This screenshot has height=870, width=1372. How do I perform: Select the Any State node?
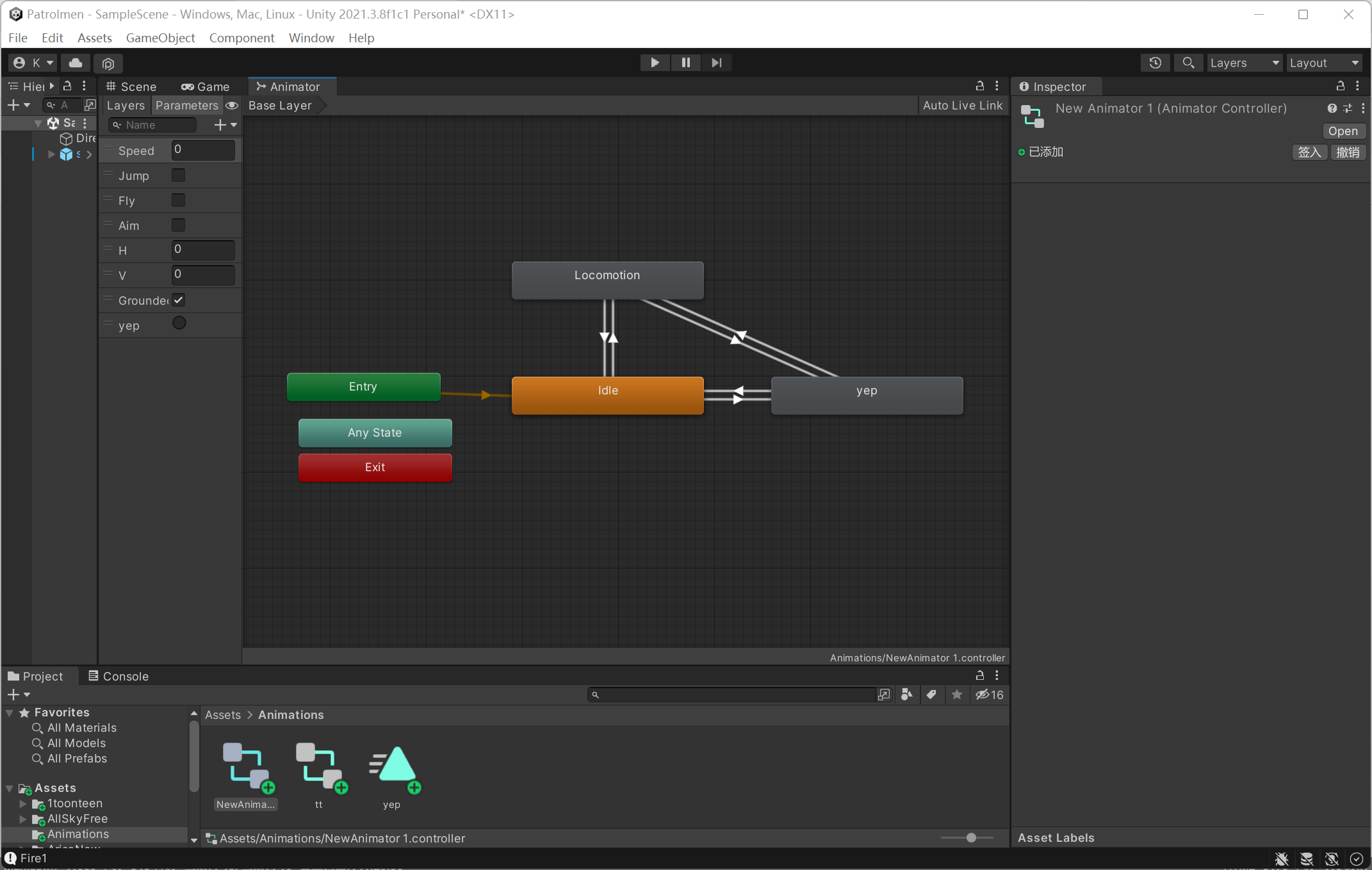(x=375, y=433)
